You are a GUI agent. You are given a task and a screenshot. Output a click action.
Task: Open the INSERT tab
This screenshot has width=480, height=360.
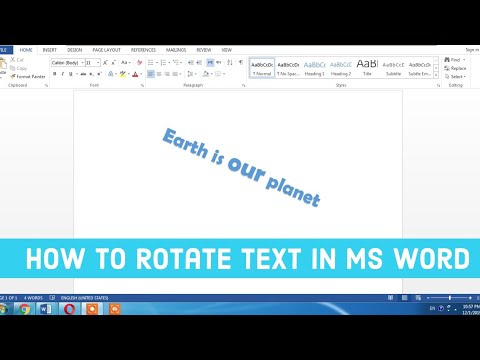pyautogui.click(x=50, y=50)
